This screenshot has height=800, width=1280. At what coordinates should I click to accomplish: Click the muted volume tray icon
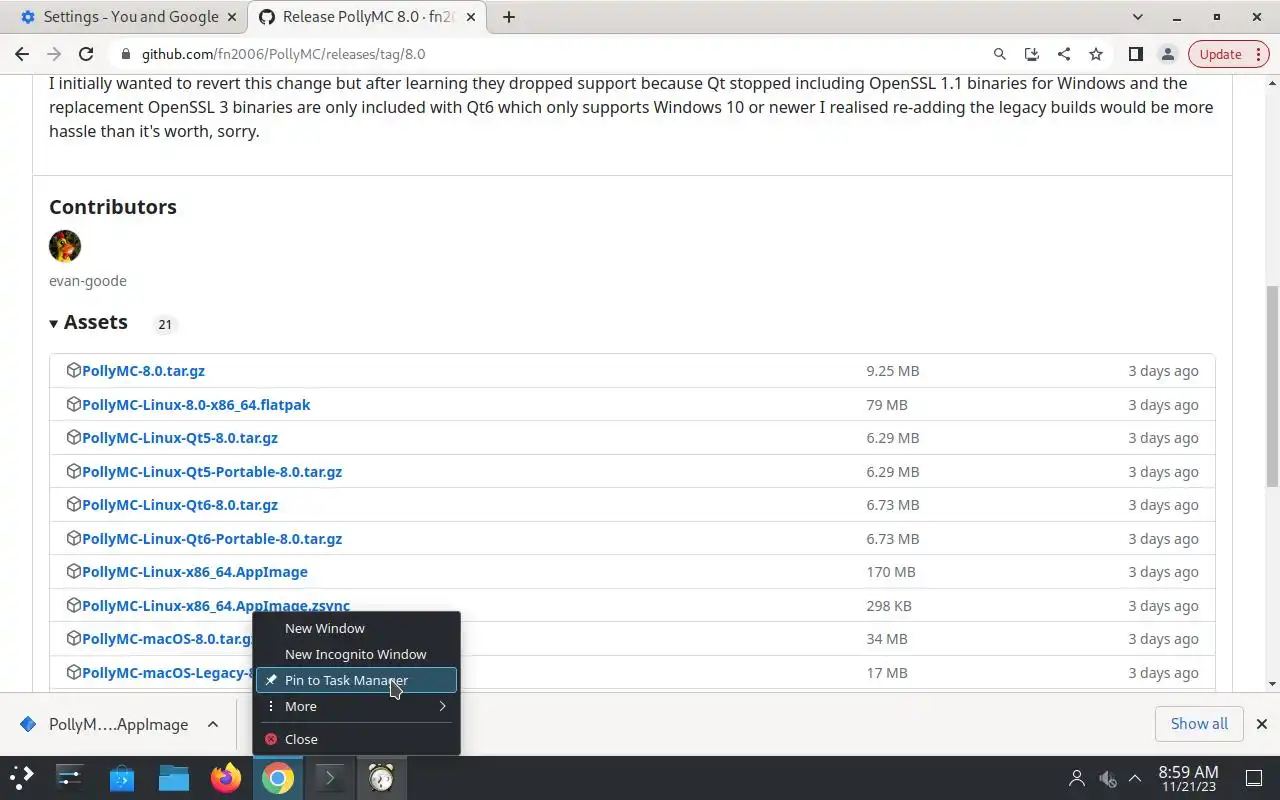[x=1107, y=778]
